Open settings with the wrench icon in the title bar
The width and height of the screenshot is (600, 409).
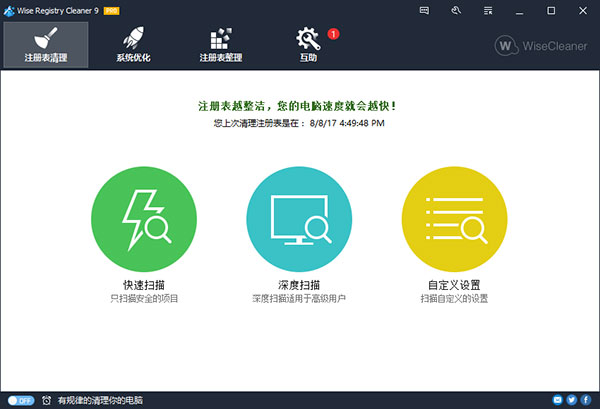click(x=456, y=10)
